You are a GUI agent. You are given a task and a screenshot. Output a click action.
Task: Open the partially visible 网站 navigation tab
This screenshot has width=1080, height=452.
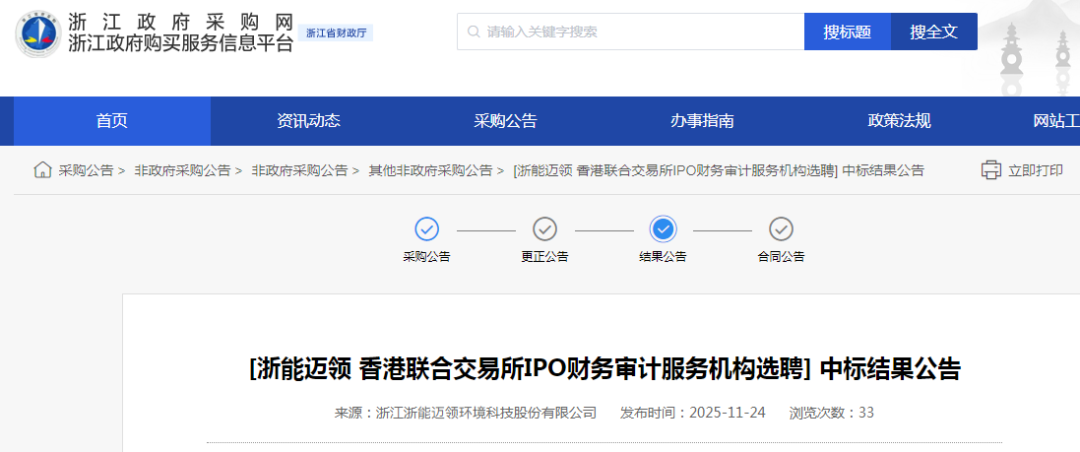(1056, 121)
